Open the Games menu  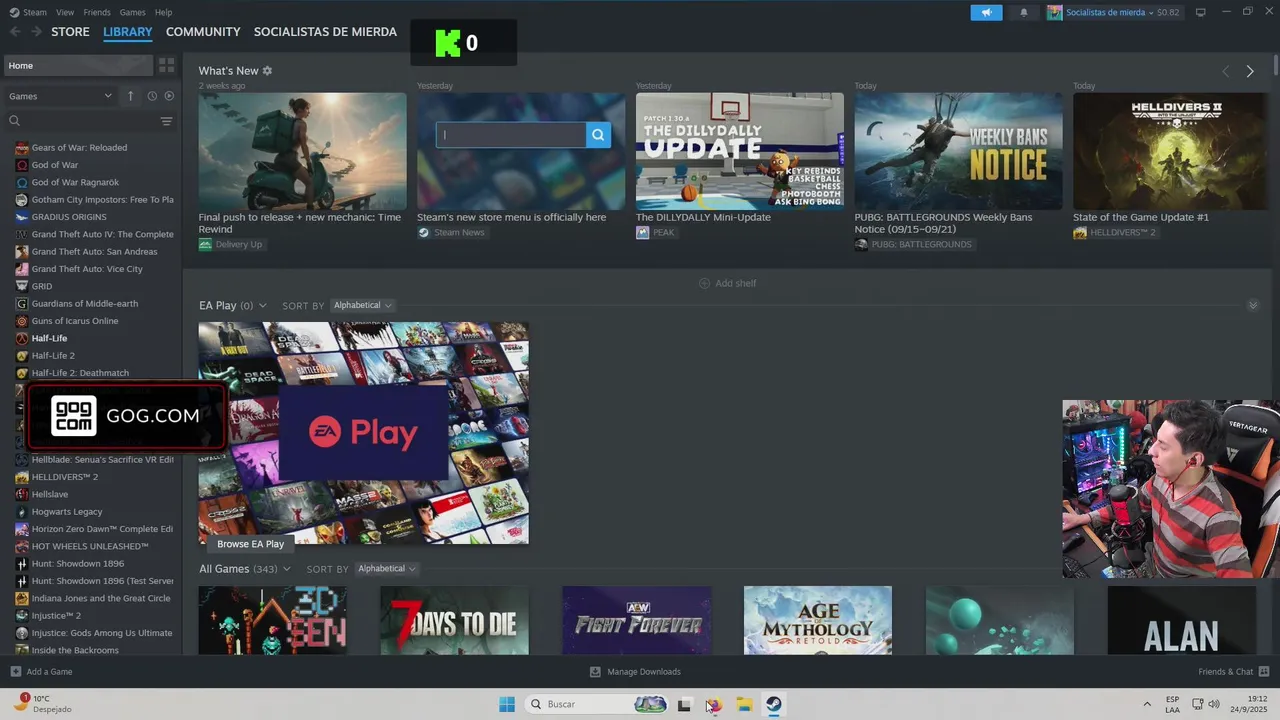(x=132, y=12)
